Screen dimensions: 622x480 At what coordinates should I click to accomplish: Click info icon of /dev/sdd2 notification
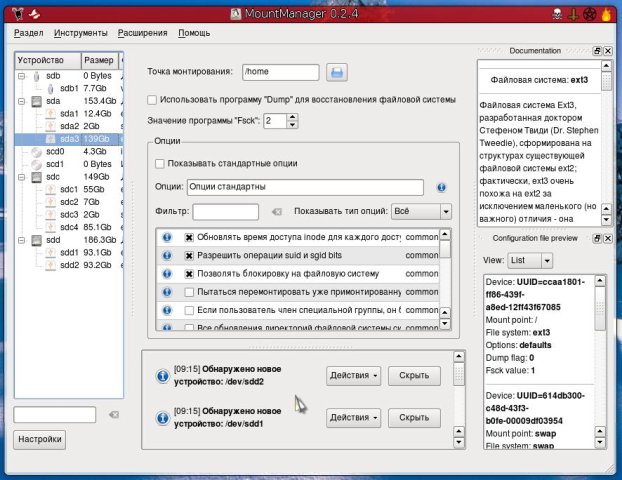(x=162, y=375)
